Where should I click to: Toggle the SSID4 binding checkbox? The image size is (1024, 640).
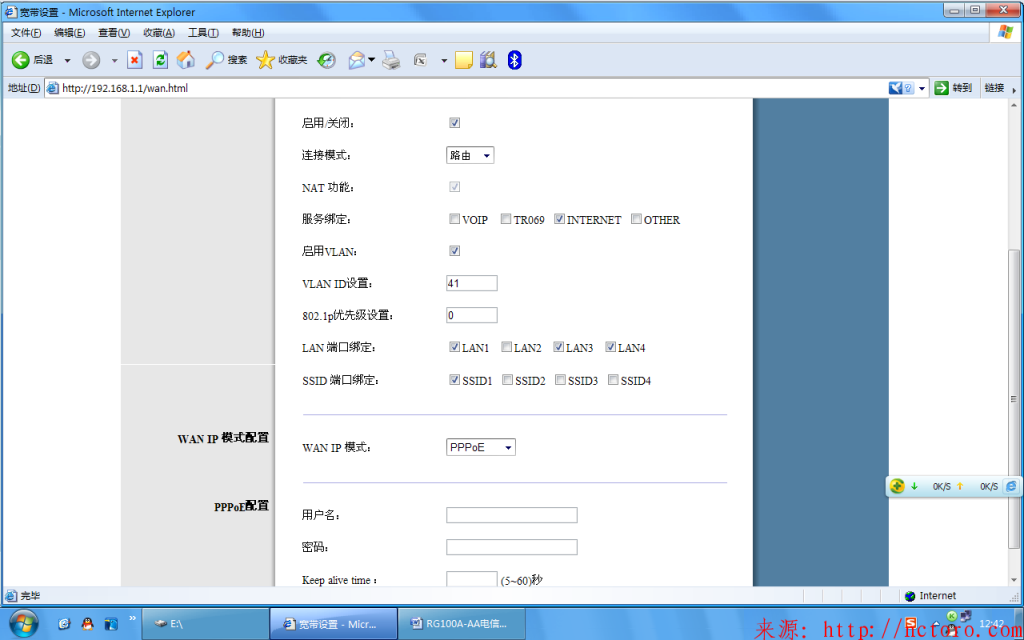pos(613,379)
